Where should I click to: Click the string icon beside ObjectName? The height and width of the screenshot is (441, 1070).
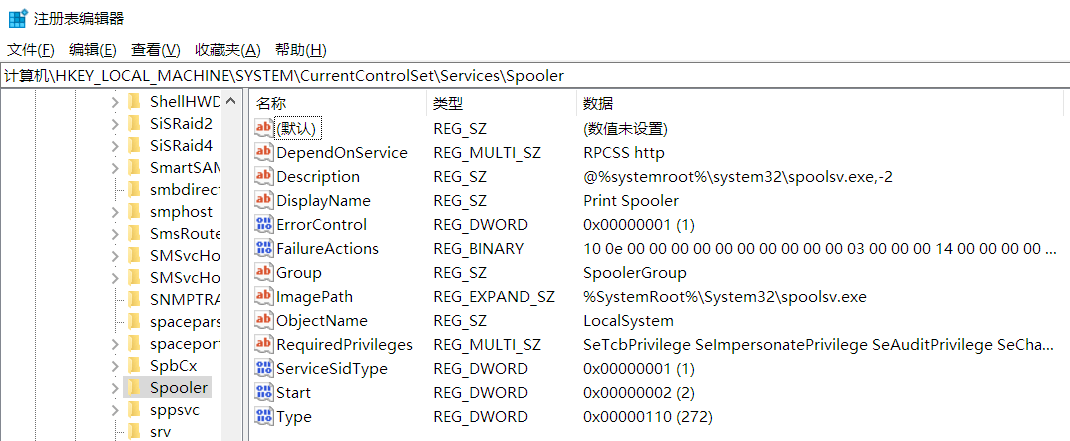(x=264, y=321)
